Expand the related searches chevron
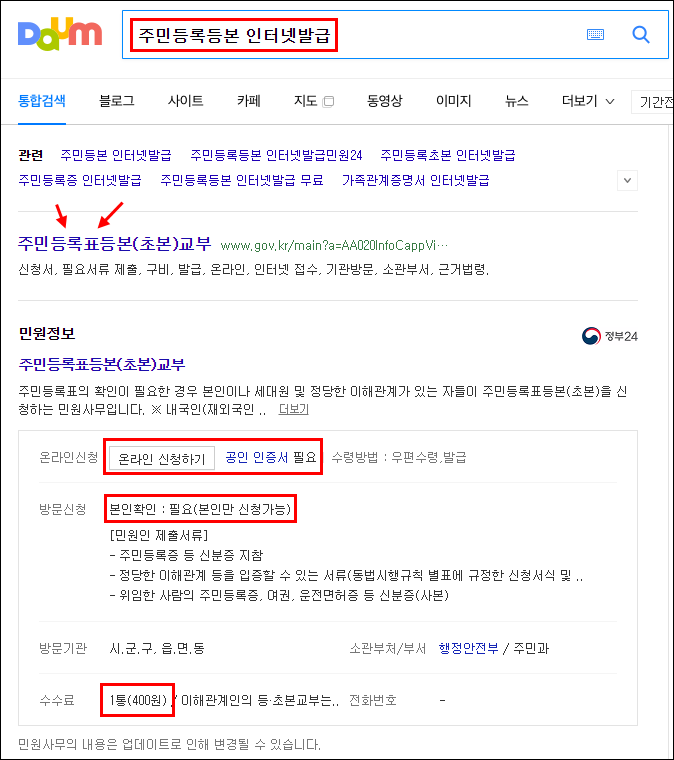 pyautogui.click(x=627, y=180)
